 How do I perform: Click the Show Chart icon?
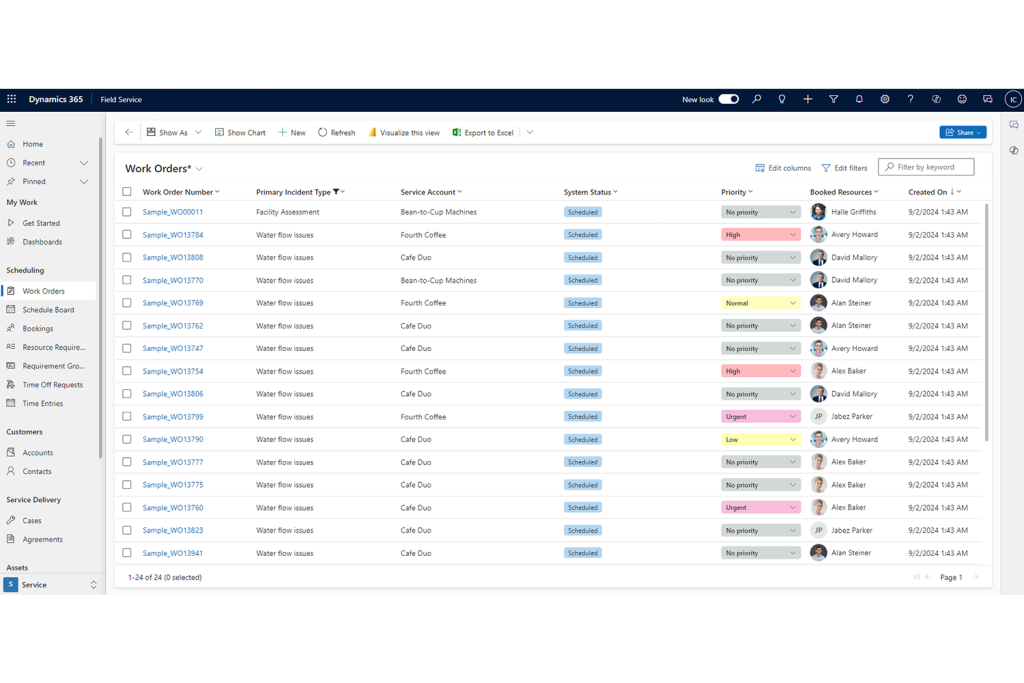coord(219,132)
